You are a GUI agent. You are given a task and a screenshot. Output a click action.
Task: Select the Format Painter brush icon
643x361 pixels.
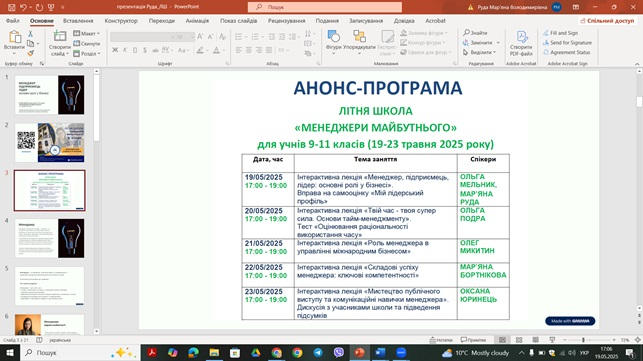[30, 53]
